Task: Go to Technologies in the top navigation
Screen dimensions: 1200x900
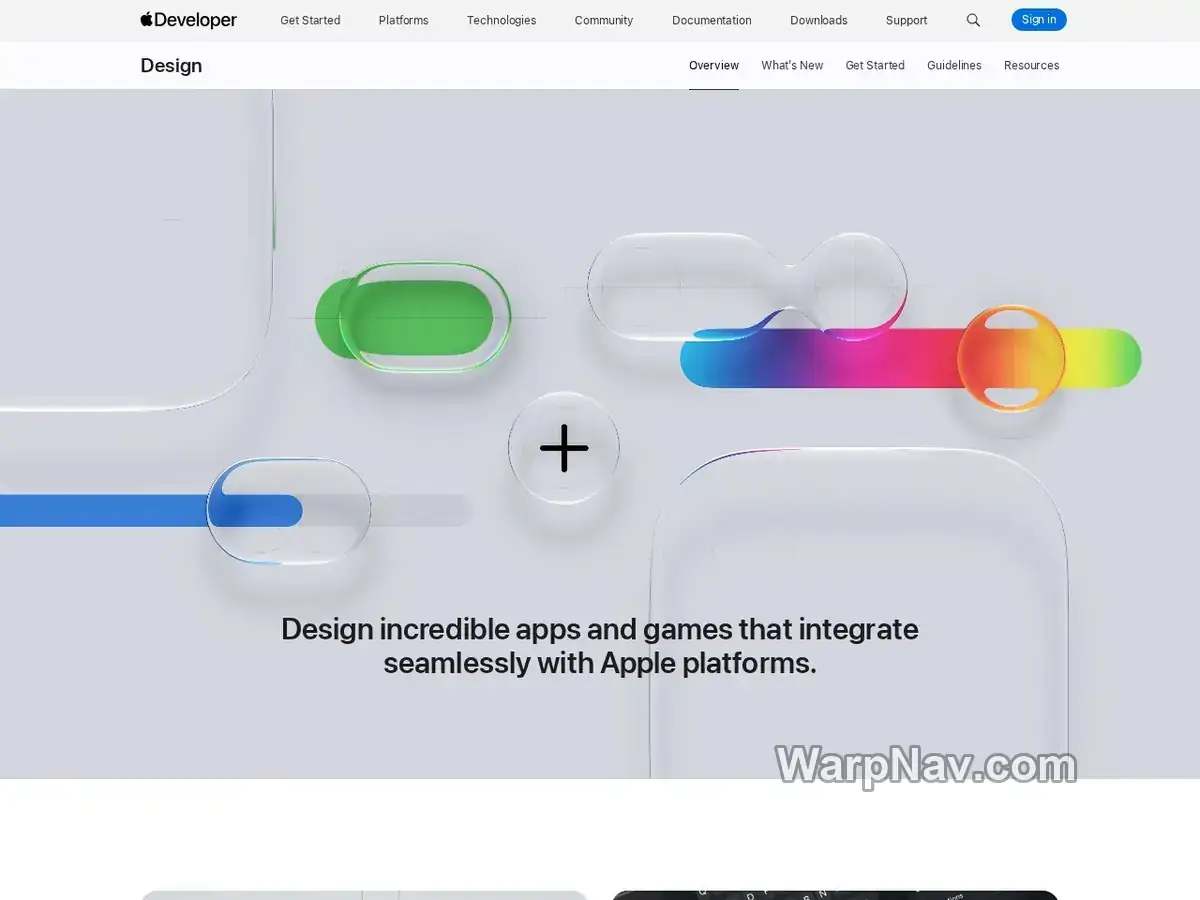Action: click(x=501, y=20)
